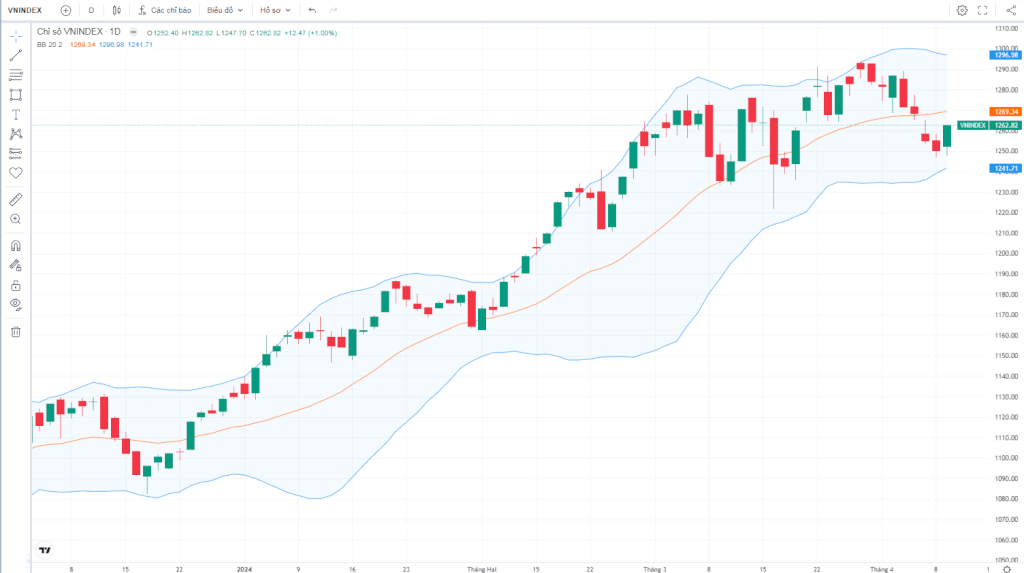Click the share chart icon
The height and width of the screenshot is (573, 1024).
pos(1010,10)
